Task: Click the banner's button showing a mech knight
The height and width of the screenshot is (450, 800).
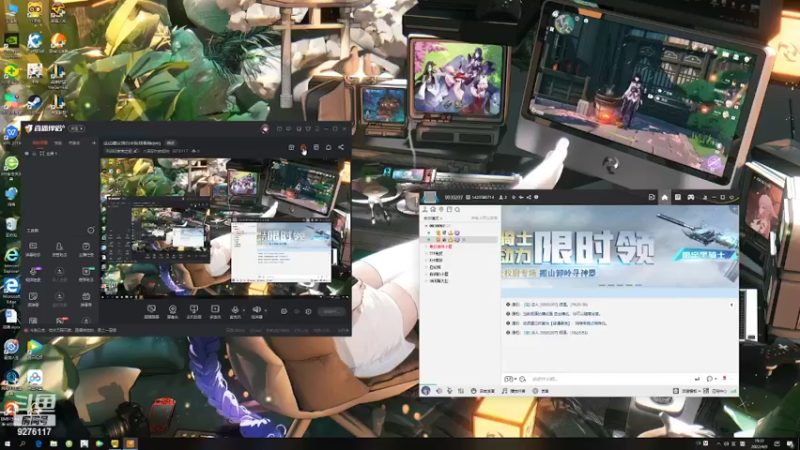Action: 704,254
